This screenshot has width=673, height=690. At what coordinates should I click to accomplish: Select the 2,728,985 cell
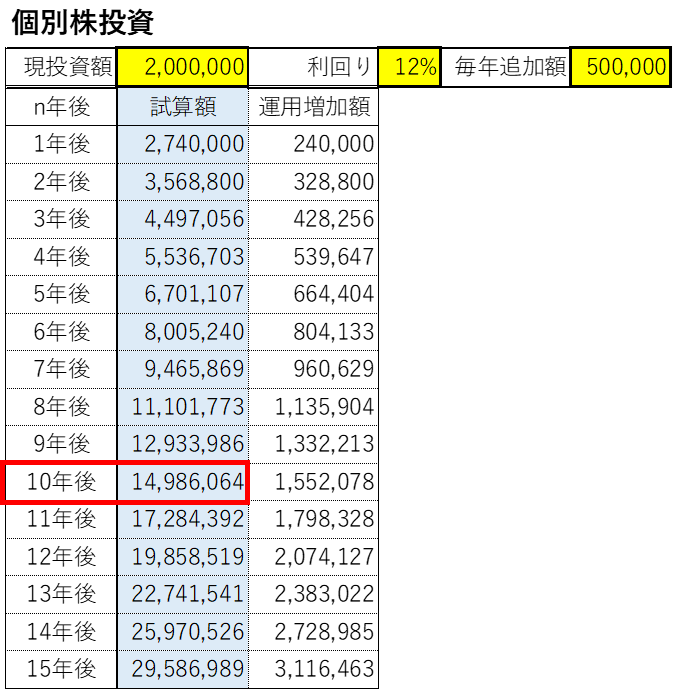coord(313,632)
